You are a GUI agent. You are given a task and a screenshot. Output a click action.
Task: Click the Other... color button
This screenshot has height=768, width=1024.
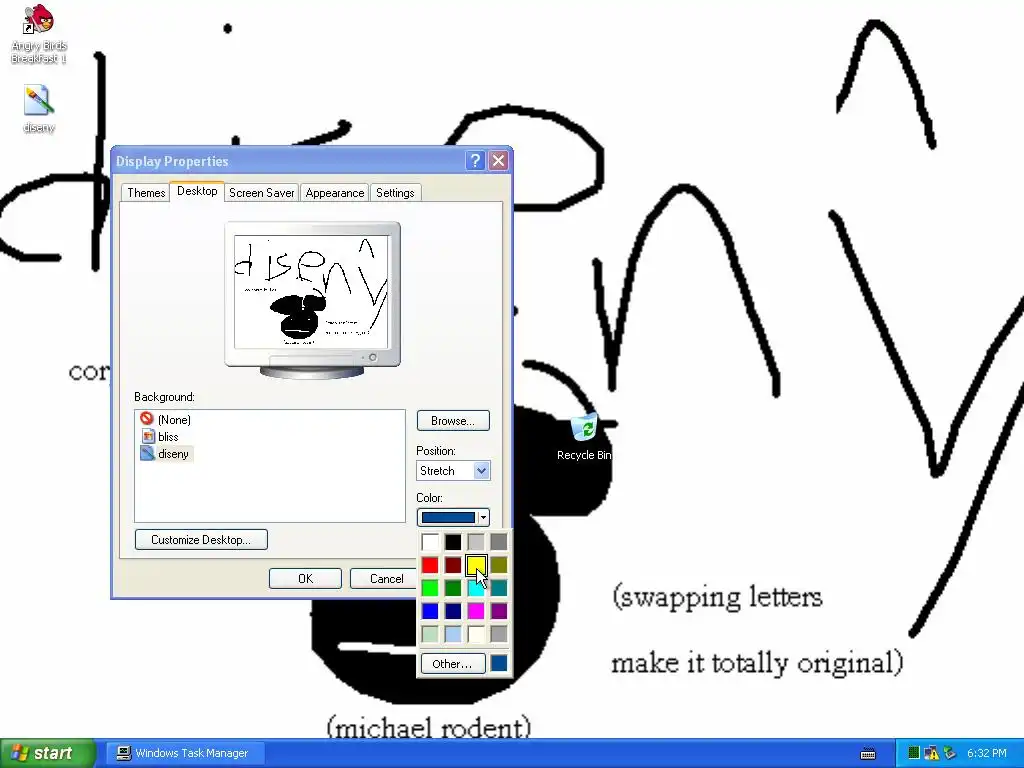click(x=453, y=664)
